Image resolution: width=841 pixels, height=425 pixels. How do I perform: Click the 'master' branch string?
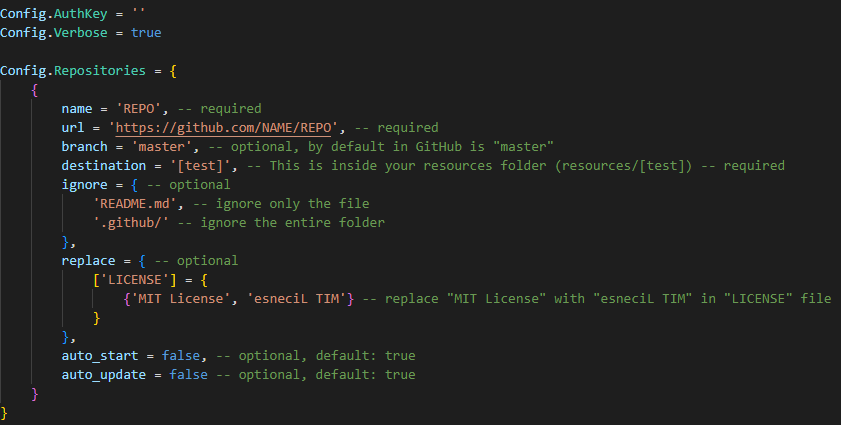161,146
